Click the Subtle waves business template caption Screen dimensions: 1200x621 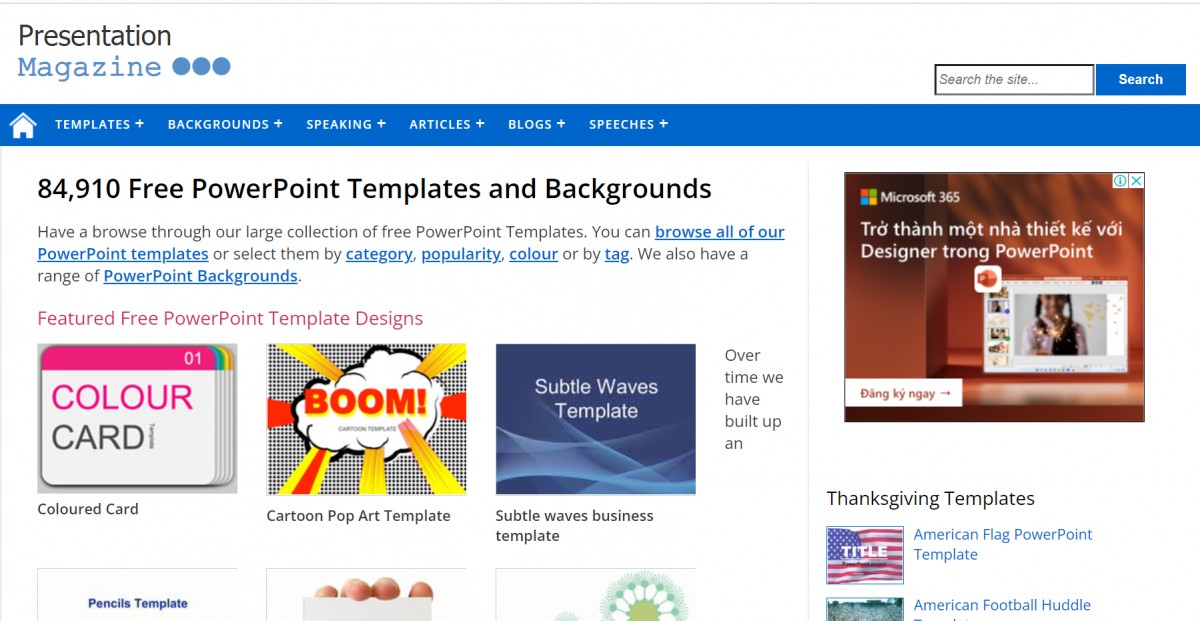click(575, 526)
